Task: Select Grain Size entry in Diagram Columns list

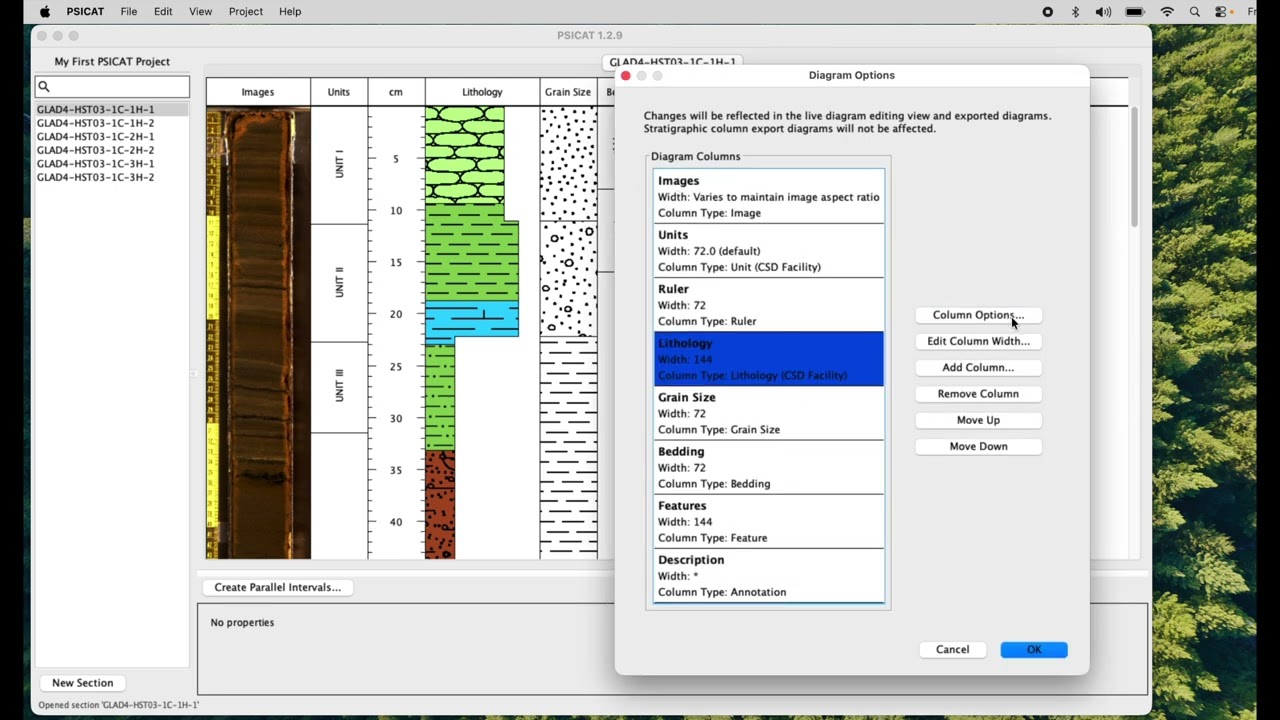Action: 769,412
